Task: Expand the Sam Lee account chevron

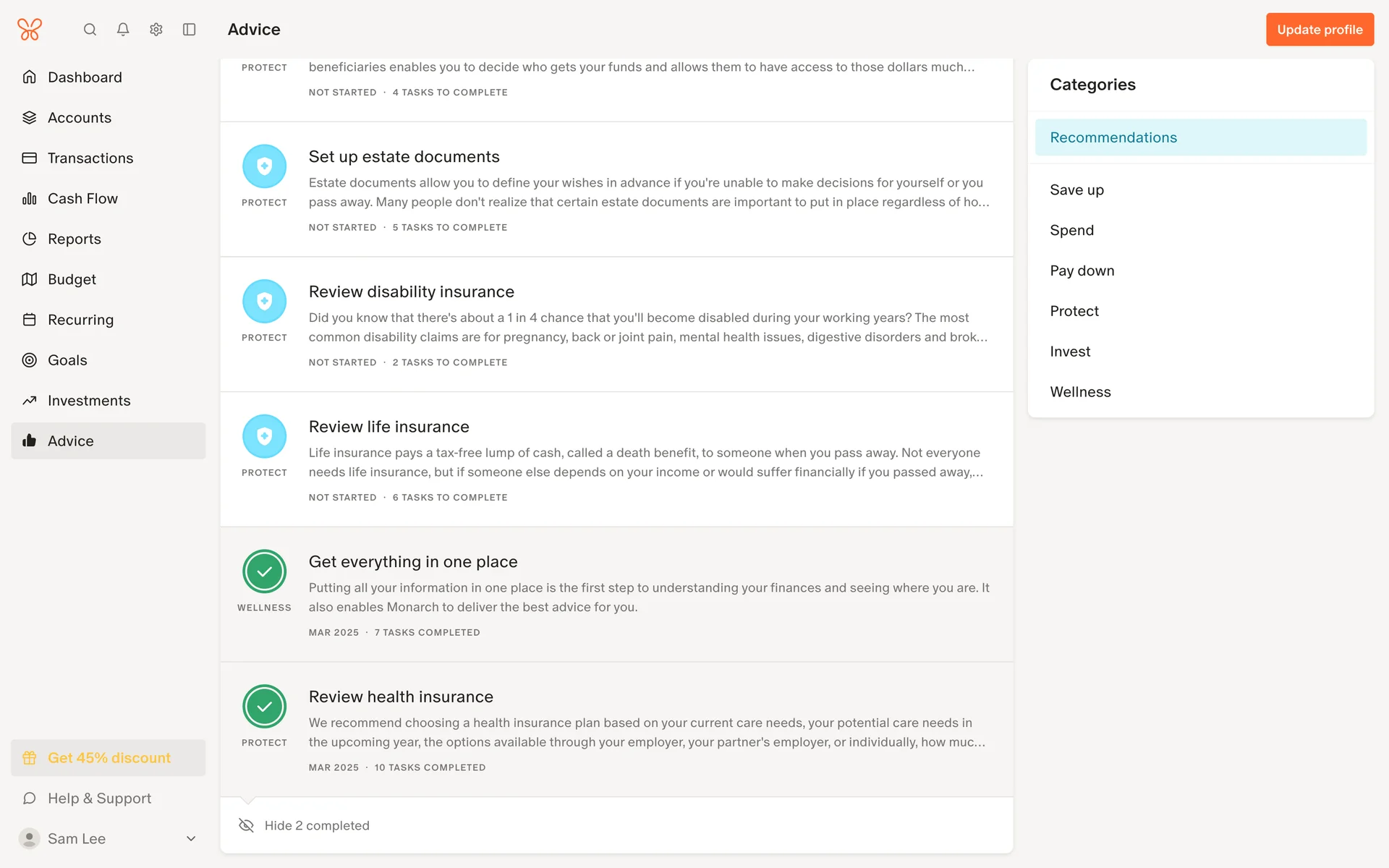Action: coord(191,838)
